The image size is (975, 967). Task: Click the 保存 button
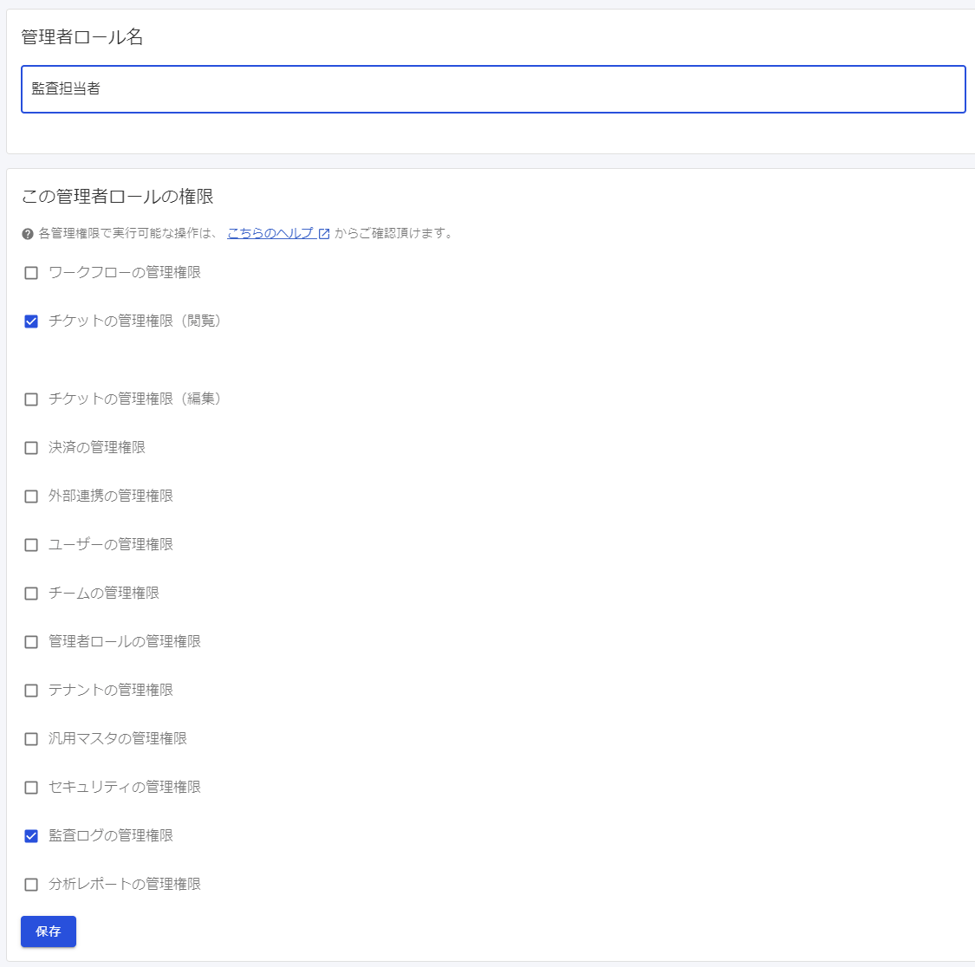[x=46, y=931]
